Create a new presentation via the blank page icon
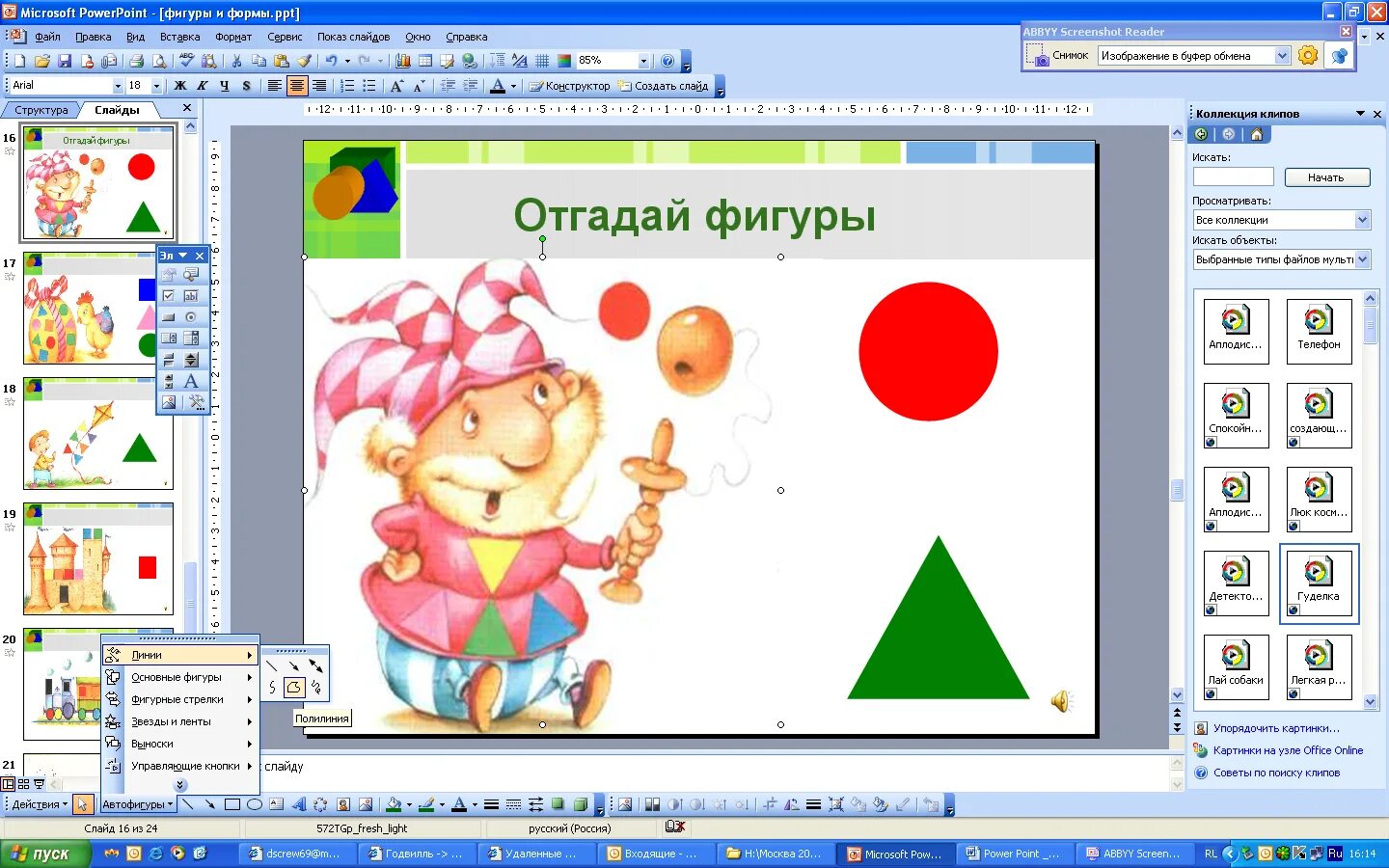The width and height of the screenshot is (1389, 868). point(20,61)
